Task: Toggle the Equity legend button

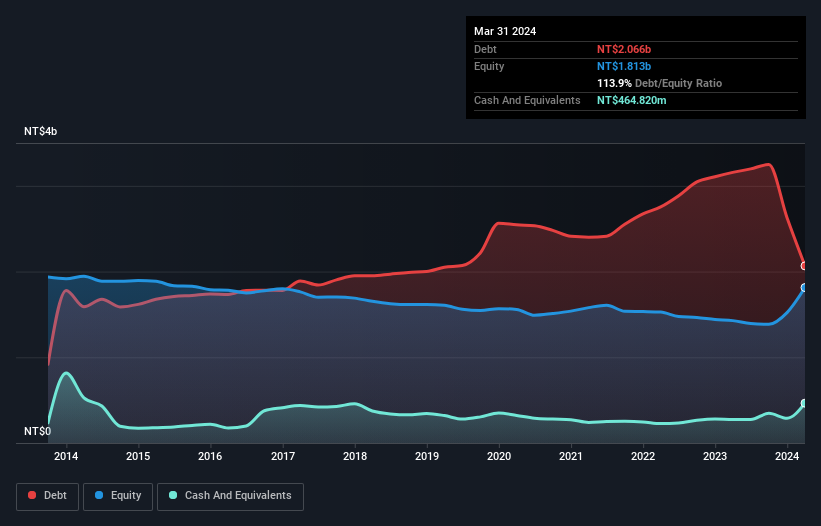Action: pos(118,496)
